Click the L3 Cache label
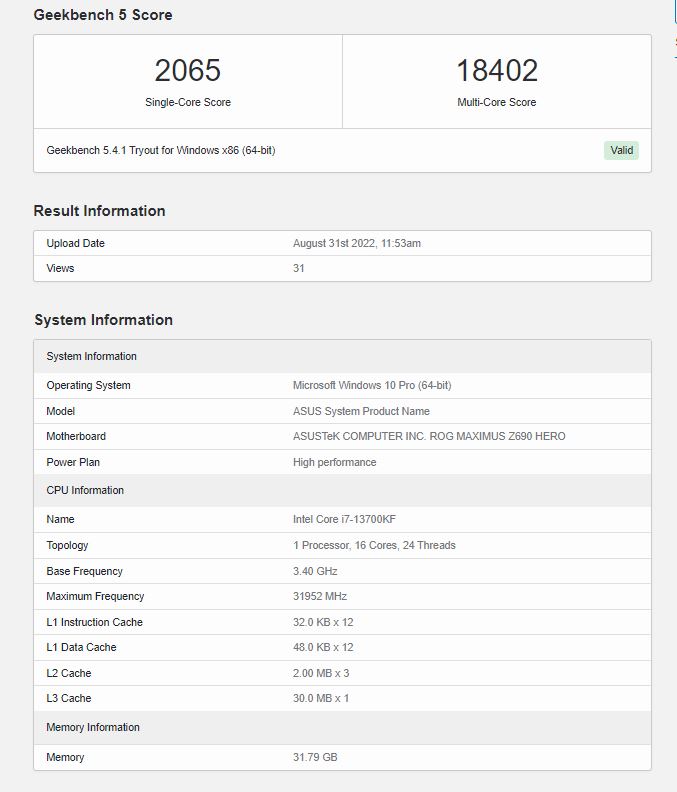677x792 pixels. coord(69,698)
